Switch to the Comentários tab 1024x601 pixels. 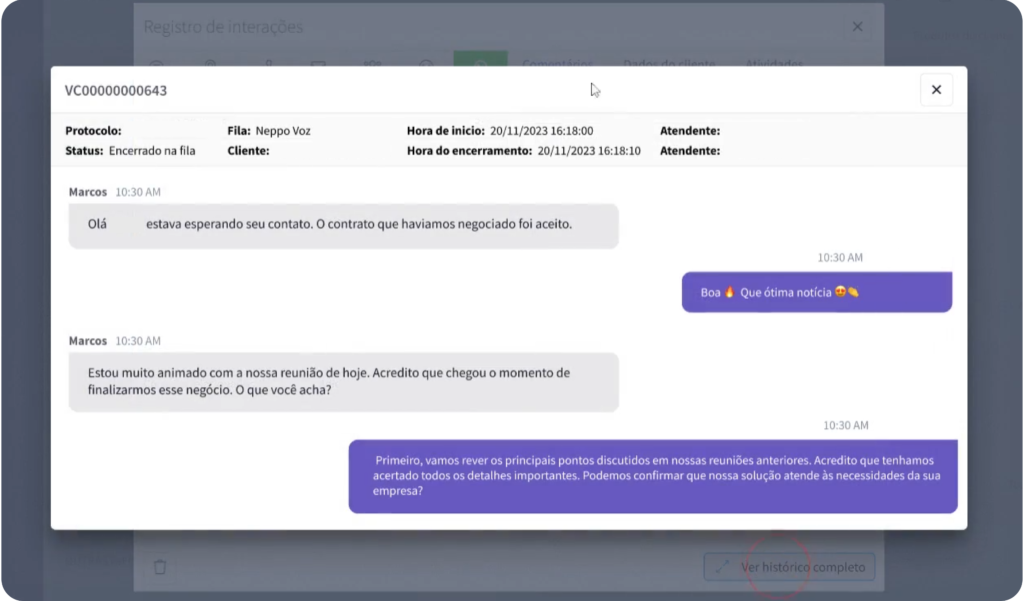[x=556, y=63]
